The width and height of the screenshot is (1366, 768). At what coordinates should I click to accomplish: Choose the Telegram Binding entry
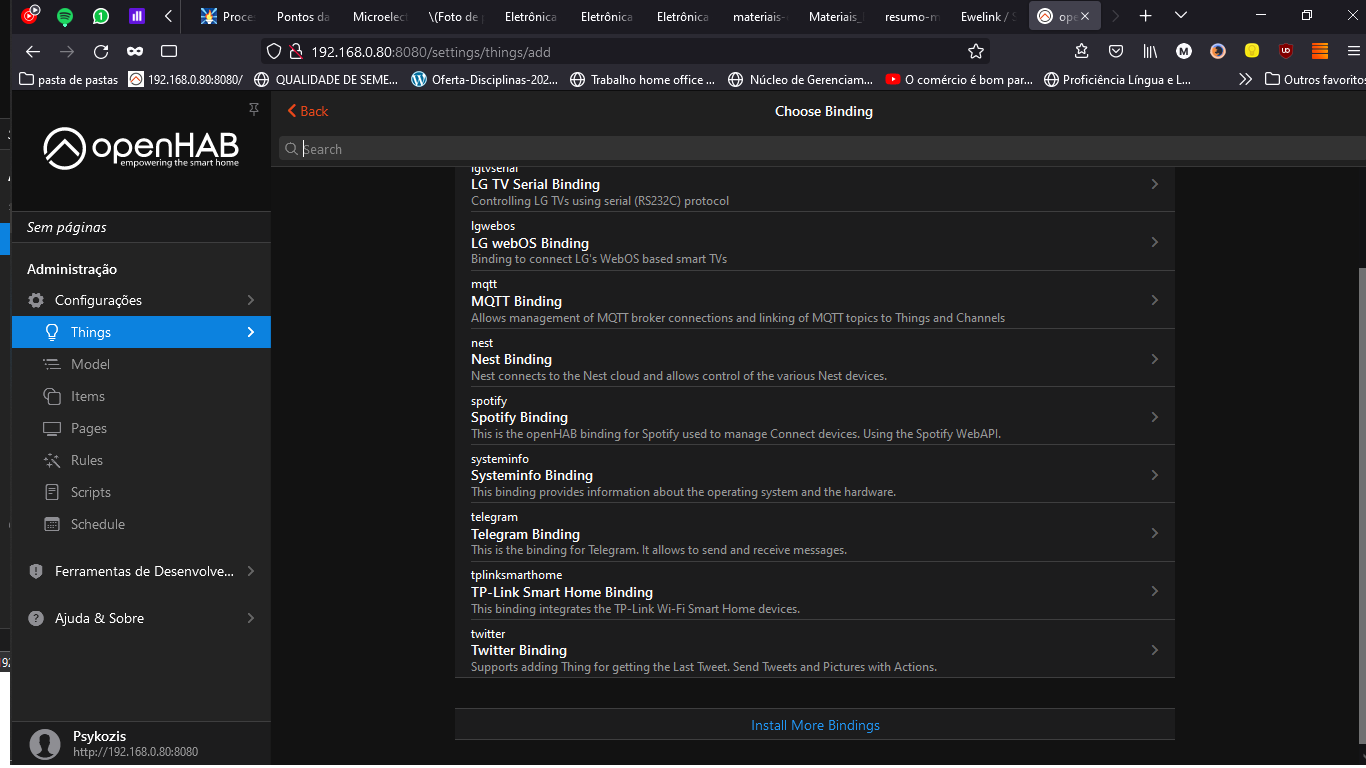click(814, 533)
